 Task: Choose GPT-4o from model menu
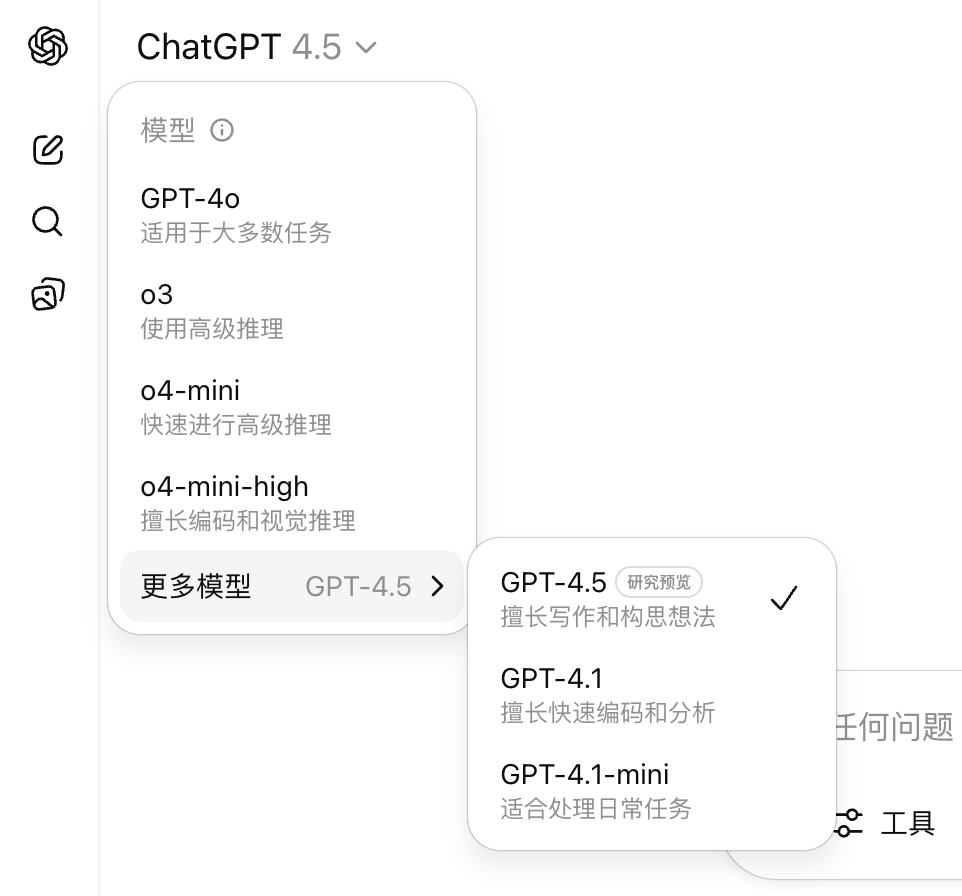coord(291,215)
